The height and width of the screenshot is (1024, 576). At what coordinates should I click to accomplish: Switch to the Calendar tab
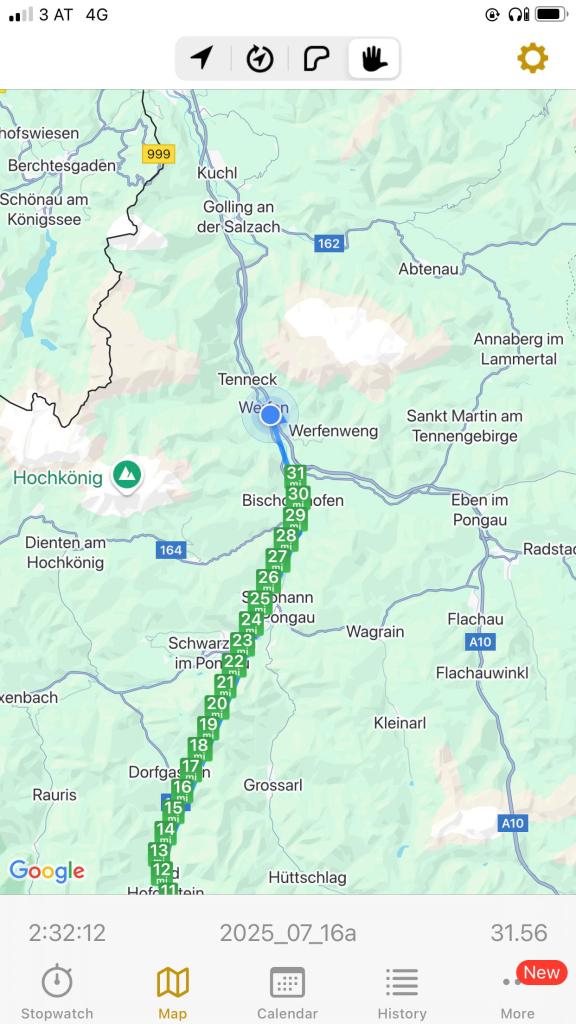point(287,991)
